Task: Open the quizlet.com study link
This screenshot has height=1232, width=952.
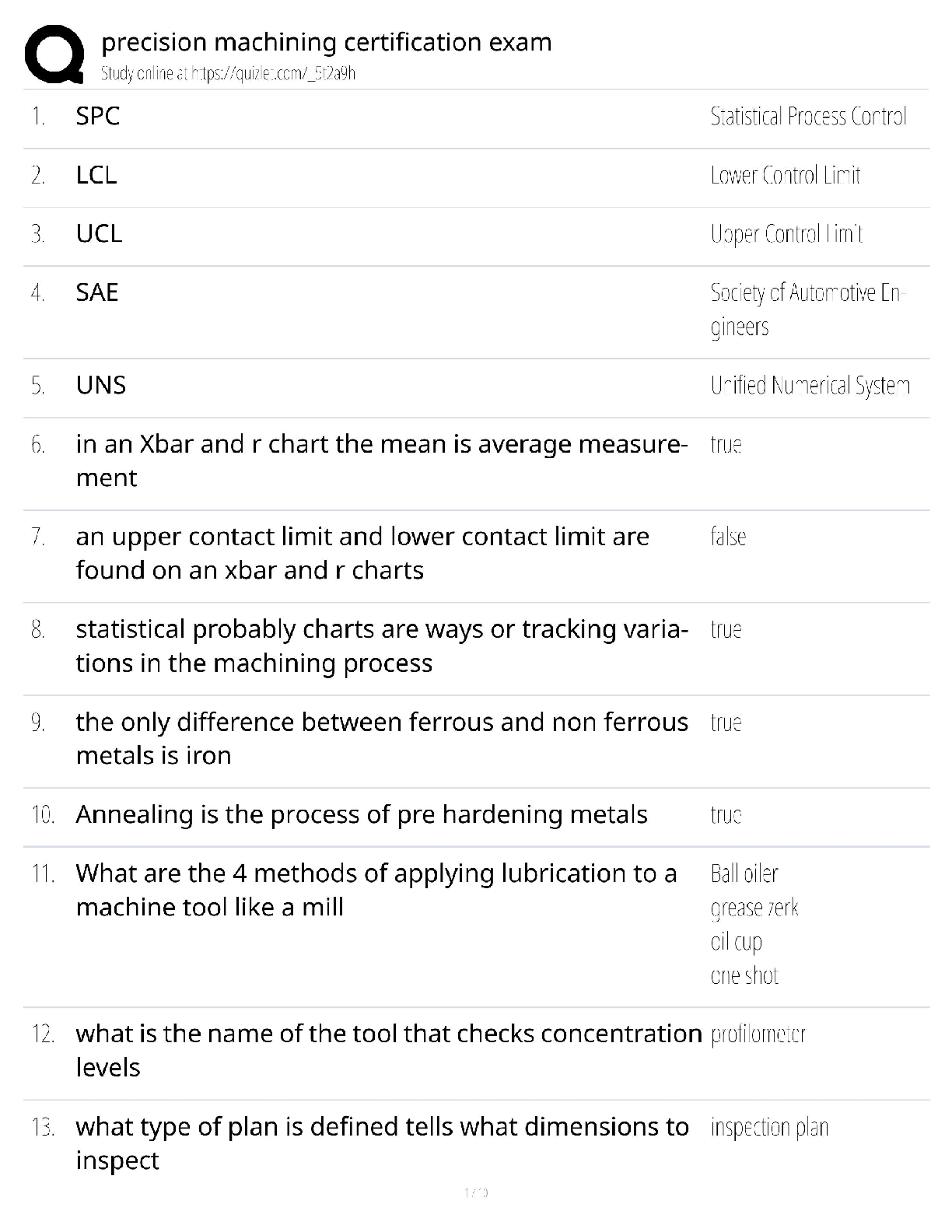Action: click(x=228, y=74)
